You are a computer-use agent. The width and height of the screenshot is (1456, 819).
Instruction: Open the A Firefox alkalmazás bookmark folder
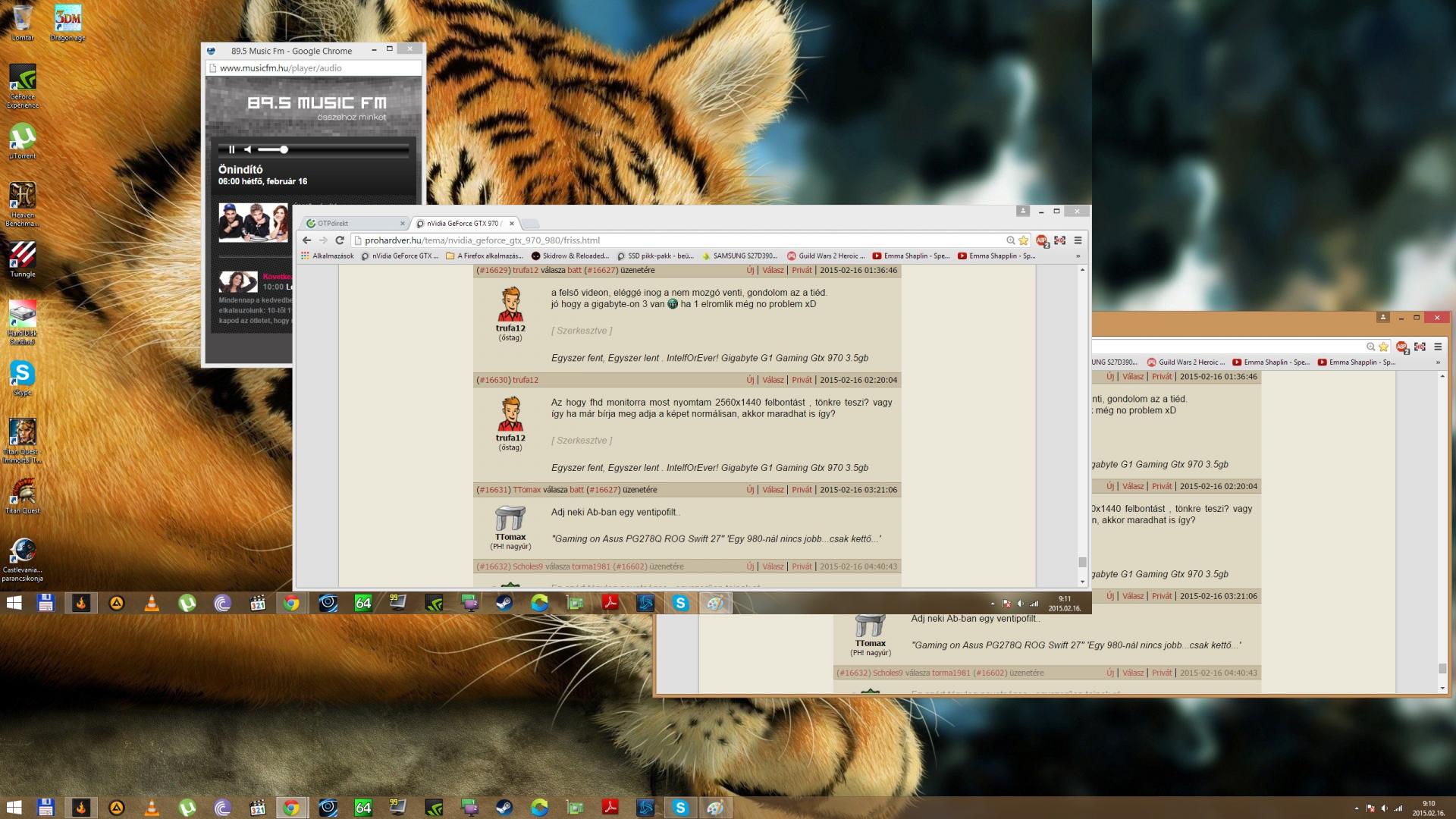[484, 256]
